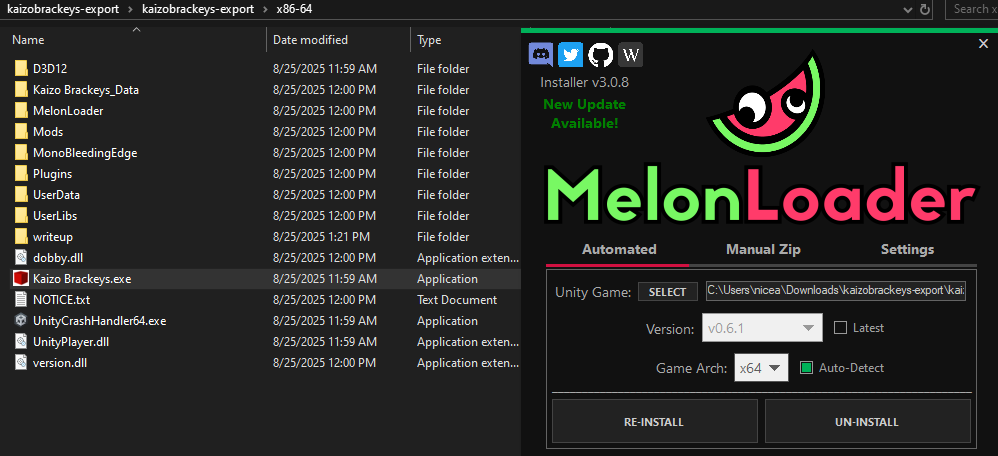Open the GitHub link icon
The image size is (998, 456).
(600, 54)
